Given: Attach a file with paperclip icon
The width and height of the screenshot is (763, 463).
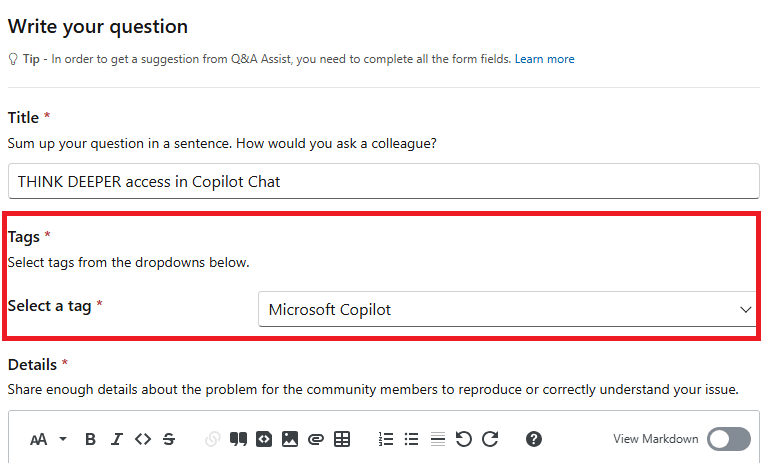Looking at the screenshot, I should [316, 439].
